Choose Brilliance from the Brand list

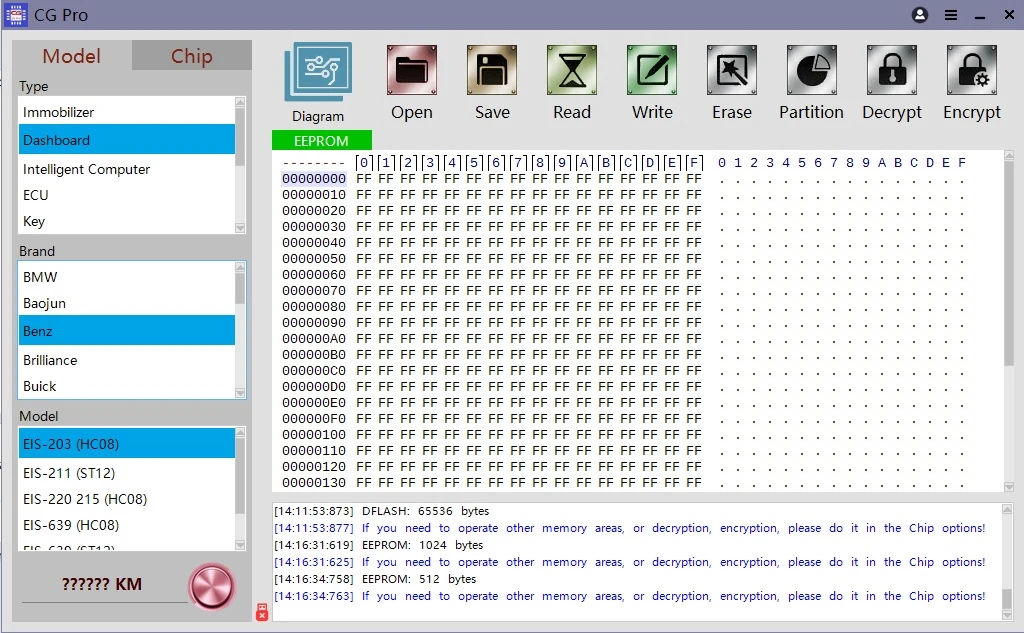pyautogui.click(x=127, y=360)
